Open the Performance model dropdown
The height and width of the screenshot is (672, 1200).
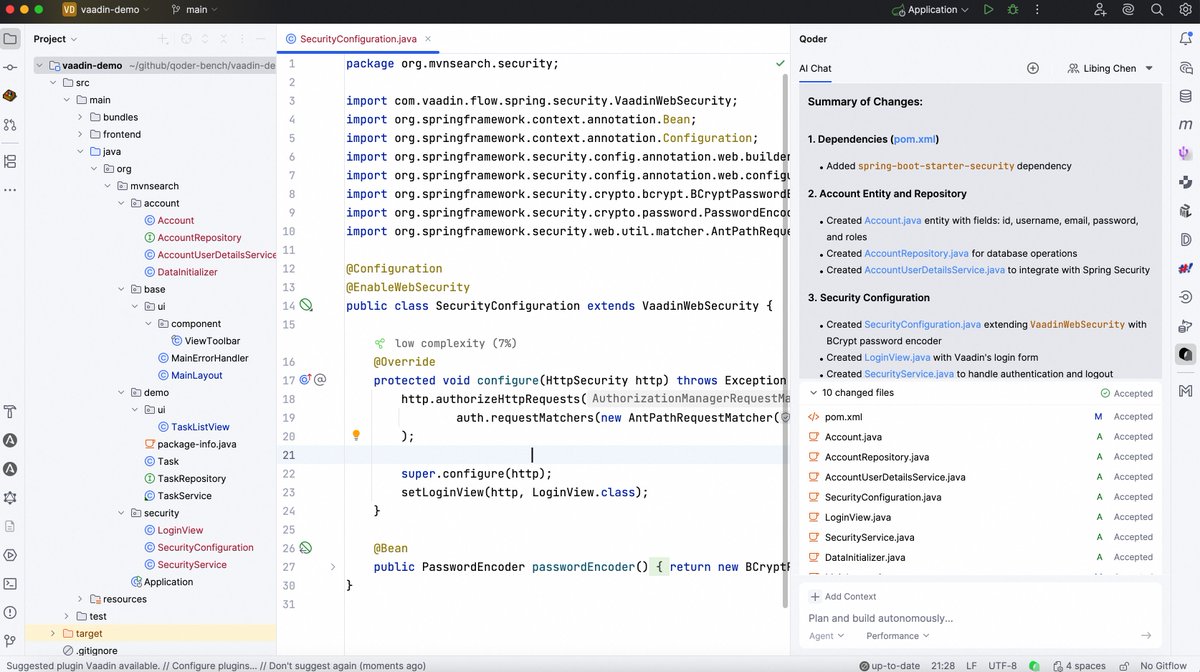pyautogui.click(x=897, y=636)
